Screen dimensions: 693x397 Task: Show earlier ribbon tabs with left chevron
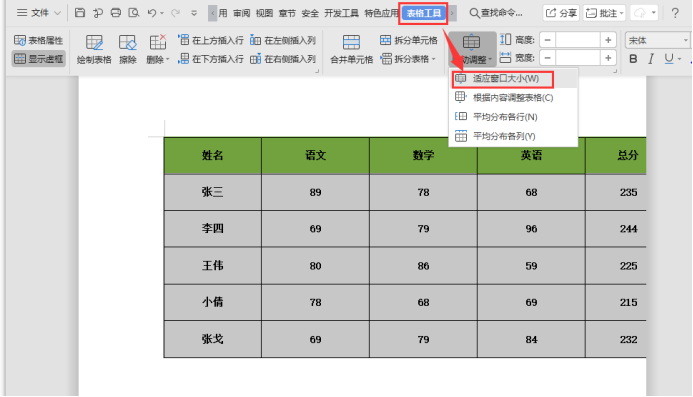pos(213,13)
